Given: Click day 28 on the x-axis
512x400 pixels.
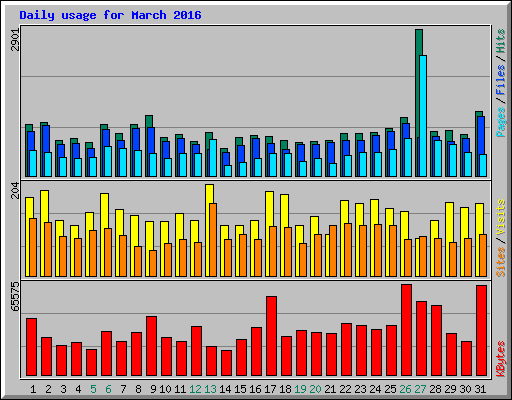Looking at the screenshot, I should click(435, 389).
